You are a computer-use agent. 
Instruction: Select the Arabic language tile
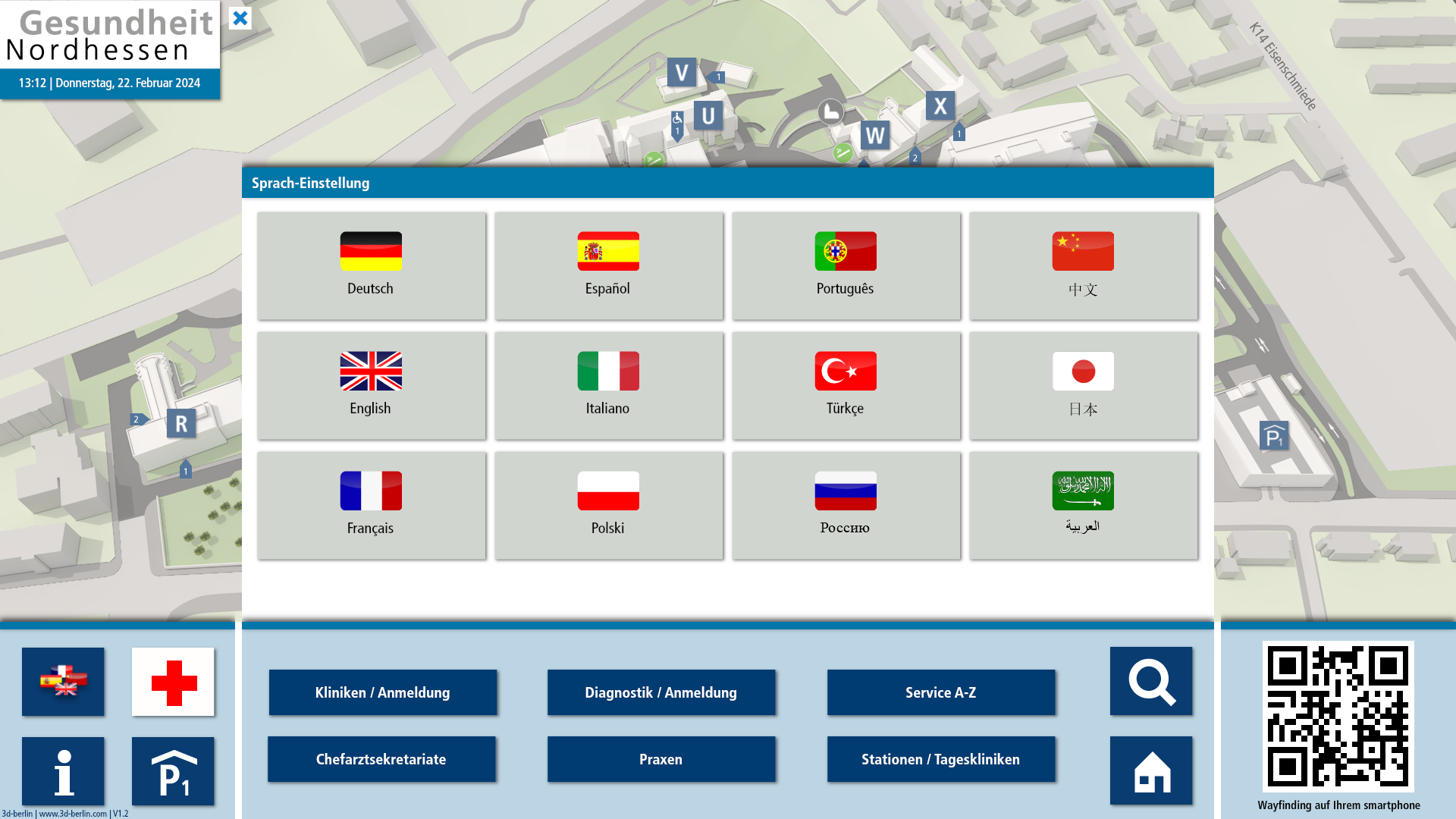[1083, 505]
